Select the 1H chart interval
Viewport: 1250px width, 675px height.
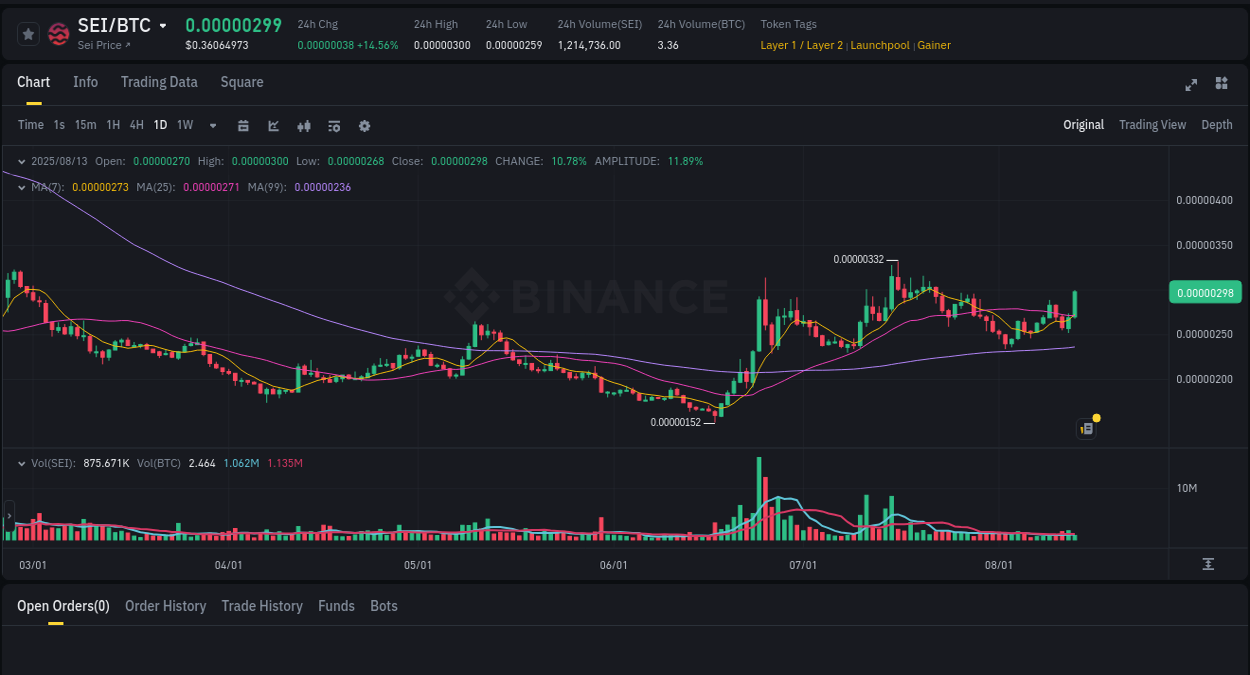point(113,125)
